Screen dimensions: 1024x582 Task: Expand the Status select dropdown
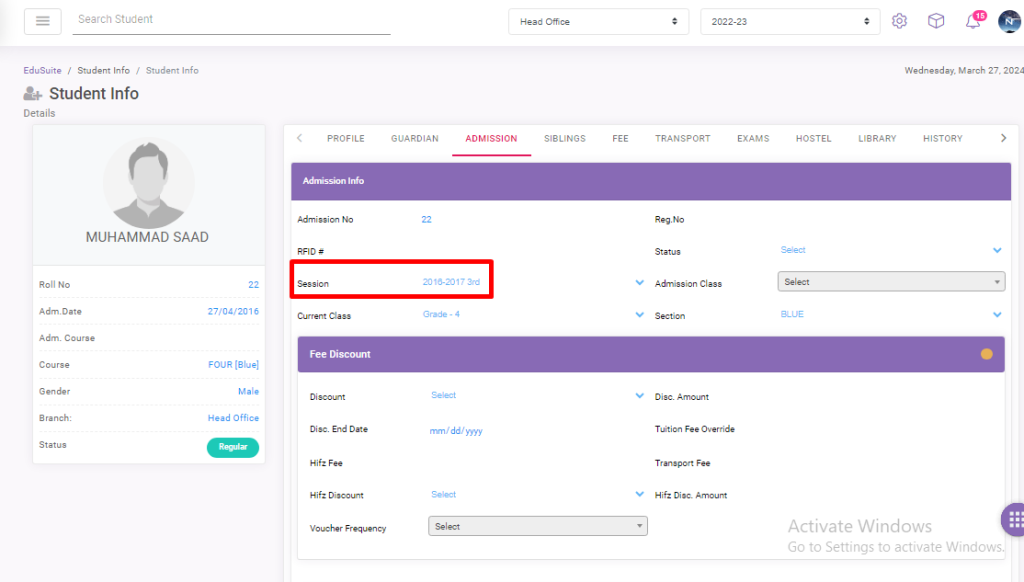click(x=890, y=250)
